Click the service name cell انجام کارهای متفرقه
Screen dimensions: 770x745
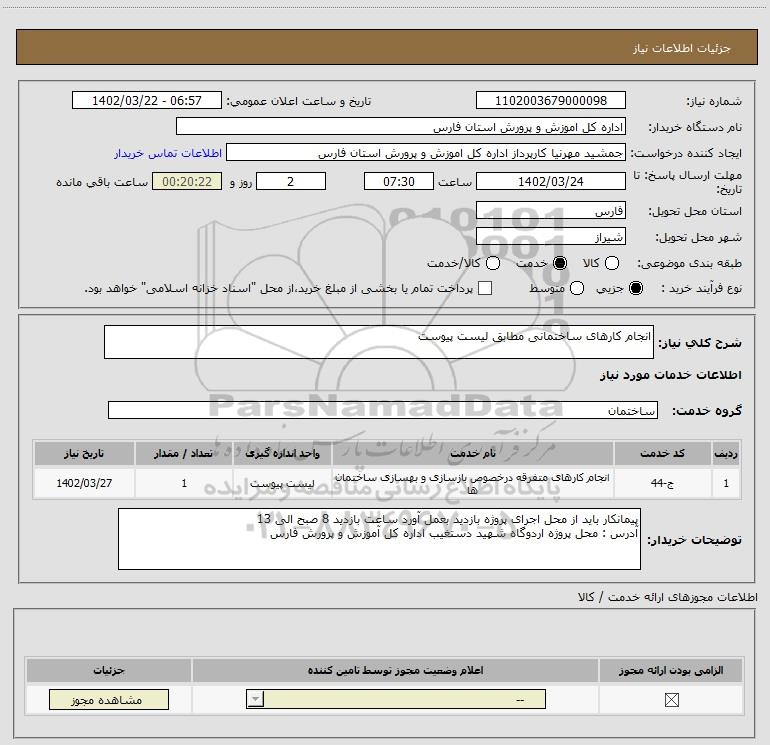[472, 483]
